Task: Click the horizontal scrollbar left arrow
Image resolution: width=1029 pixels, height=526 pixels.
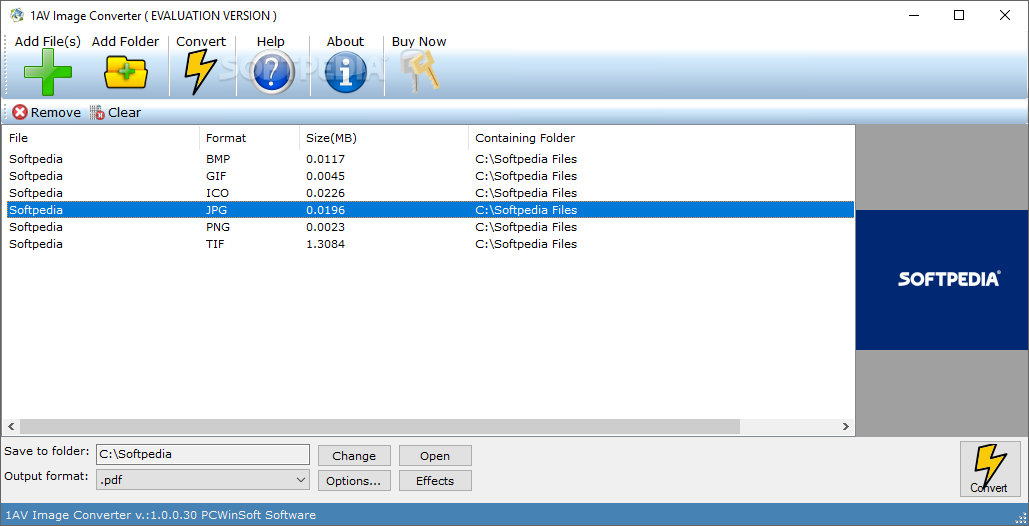Action: [10, 426]
